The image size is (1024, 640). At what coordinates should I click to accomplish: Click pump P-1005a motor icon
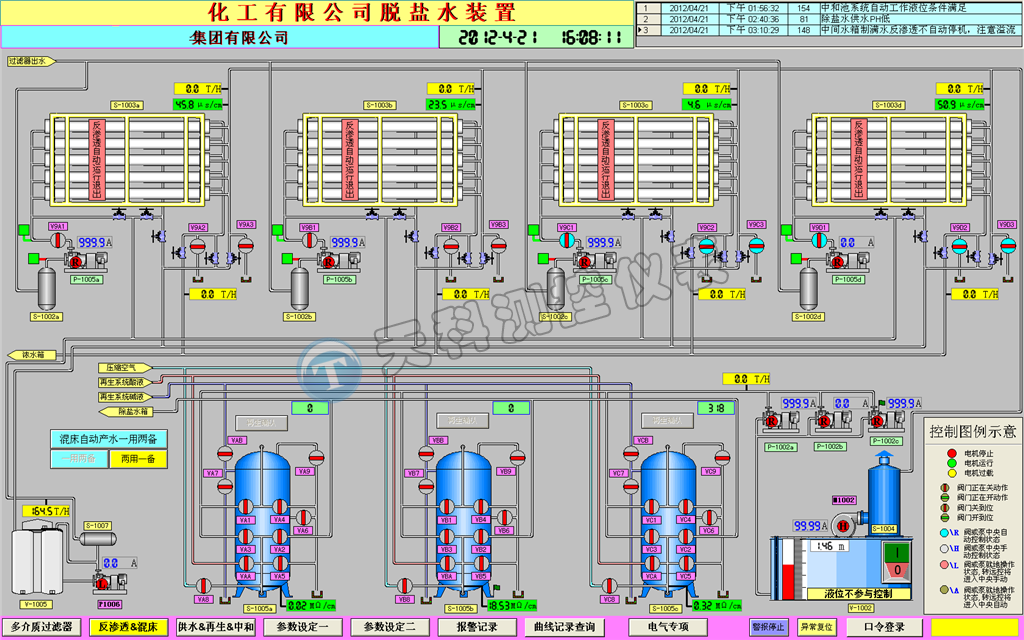[74, 261]
